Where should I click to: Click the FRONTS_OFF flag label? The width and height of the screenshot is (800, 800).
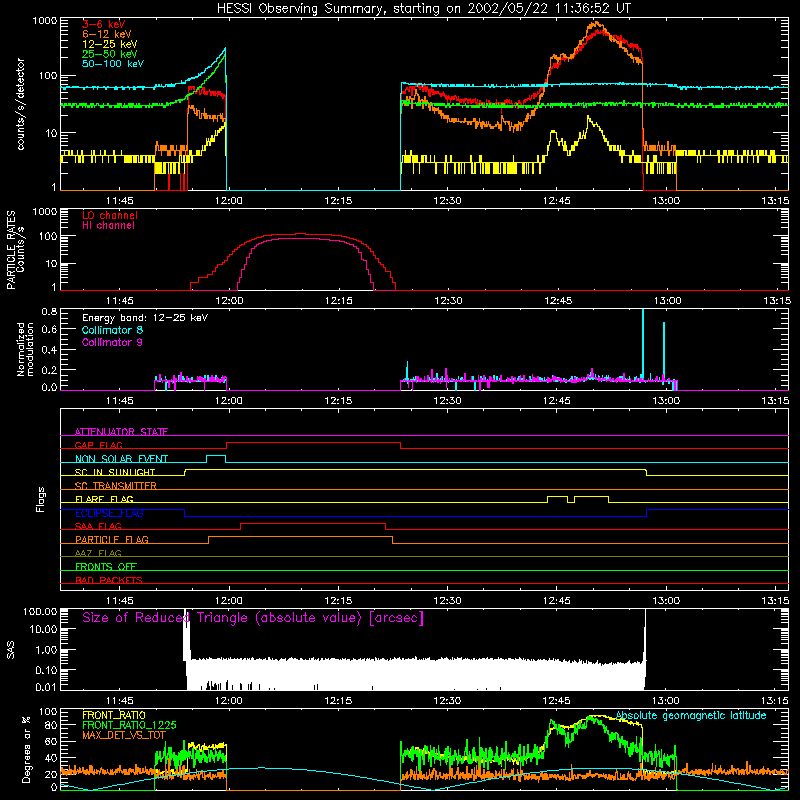[106, 566]
